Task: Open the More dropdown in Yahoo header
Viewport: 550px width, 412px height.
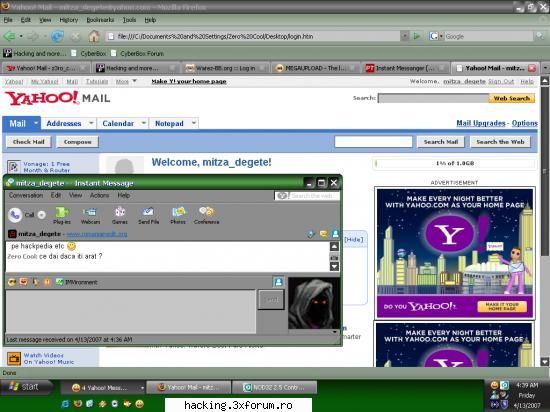Action: 126,81
